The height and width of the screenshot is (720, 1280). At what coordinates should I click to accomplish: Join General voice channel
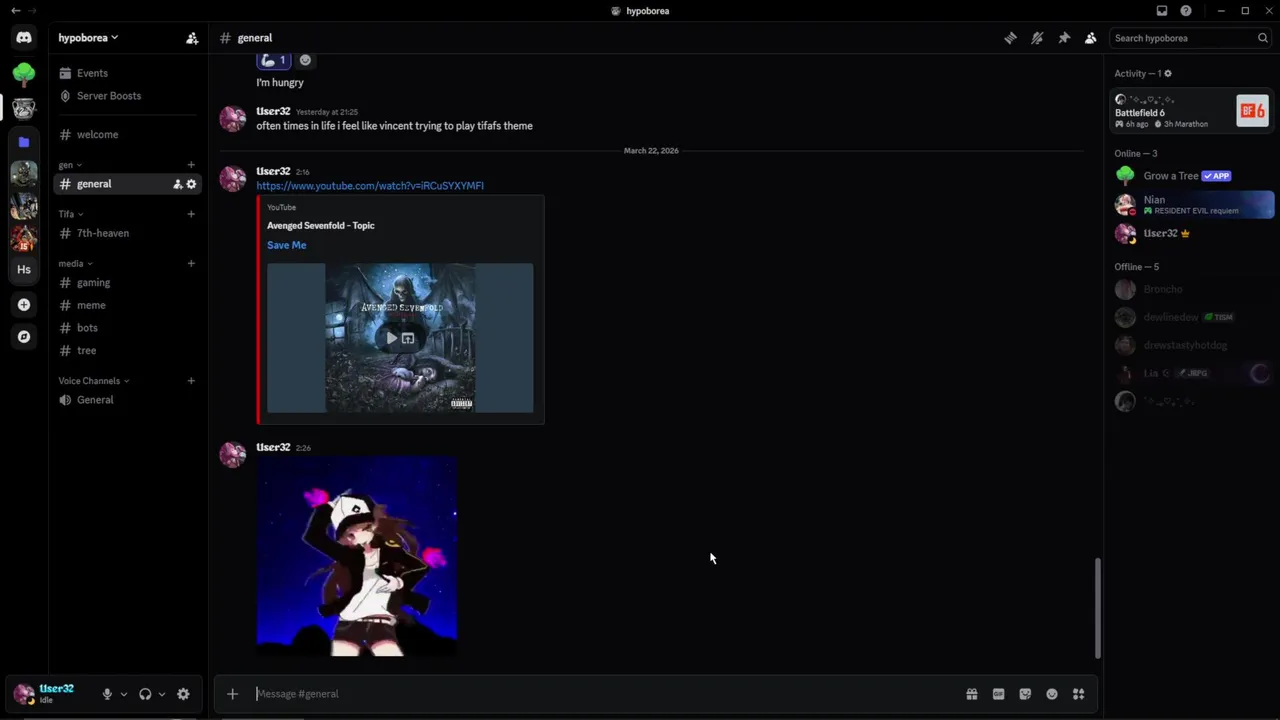[127, 400]
